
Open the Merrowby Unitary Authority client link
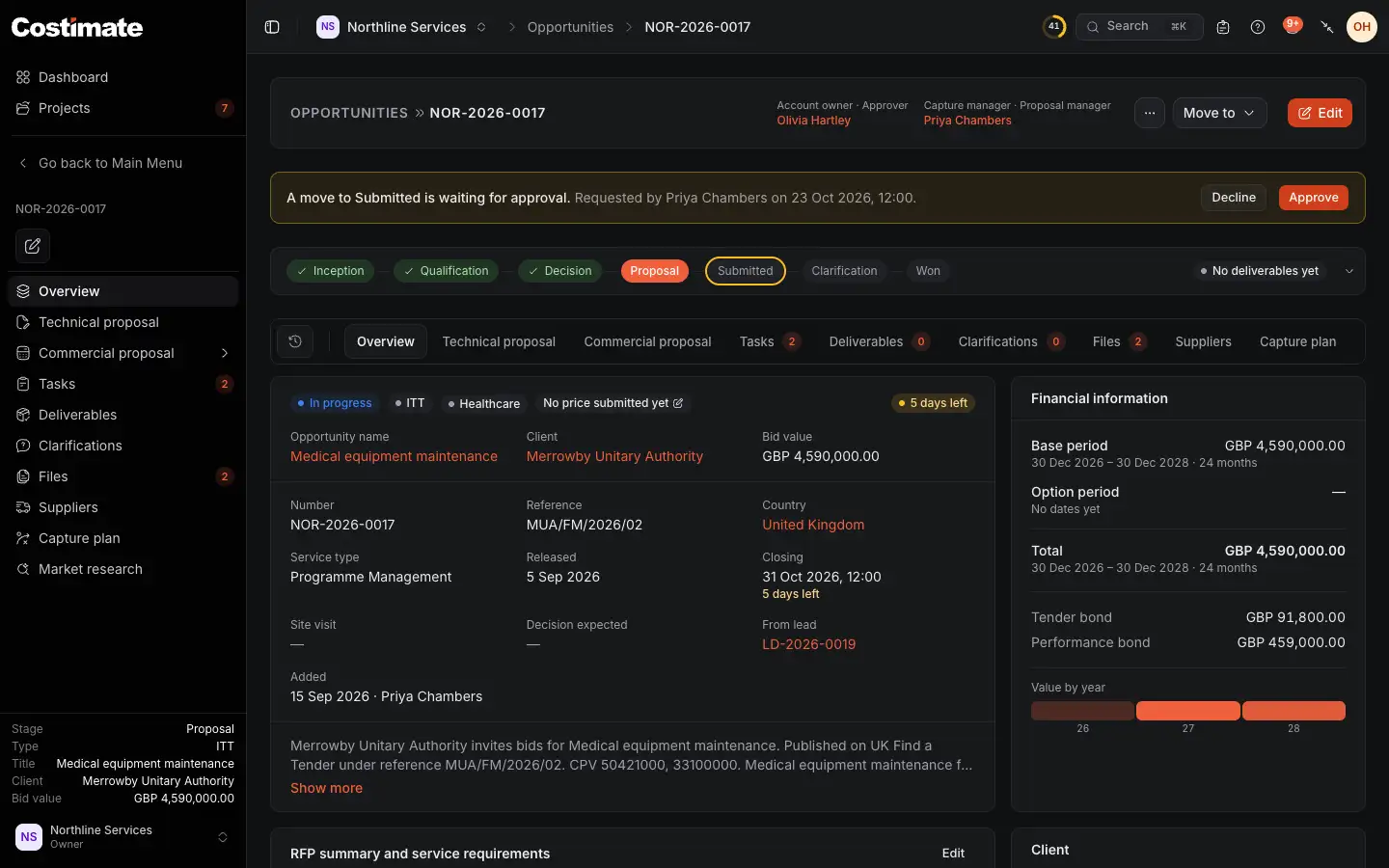[x=614, y=456]
